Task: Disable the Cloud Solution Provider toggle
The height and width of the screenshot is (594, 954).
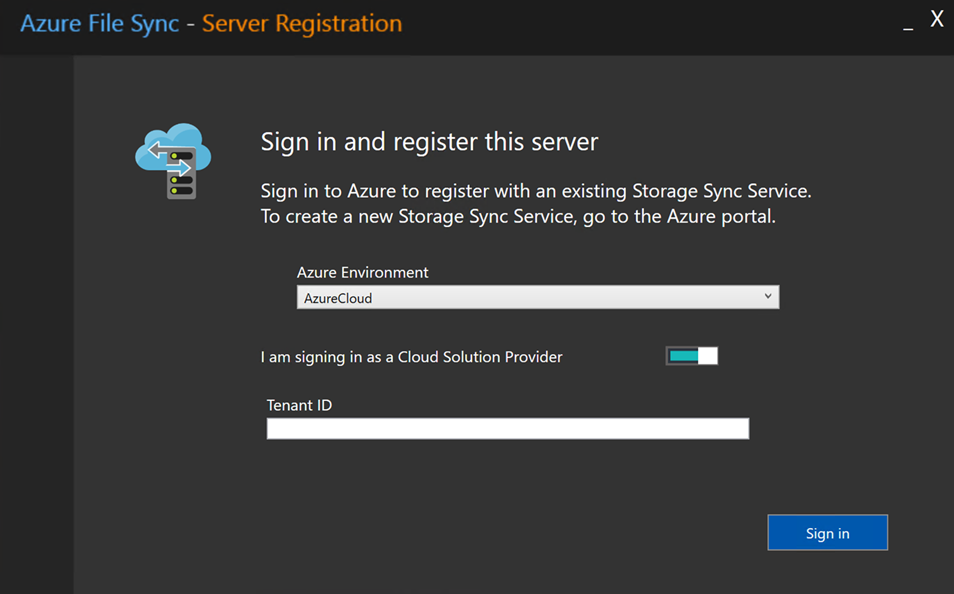Action: tap(691, 355)
